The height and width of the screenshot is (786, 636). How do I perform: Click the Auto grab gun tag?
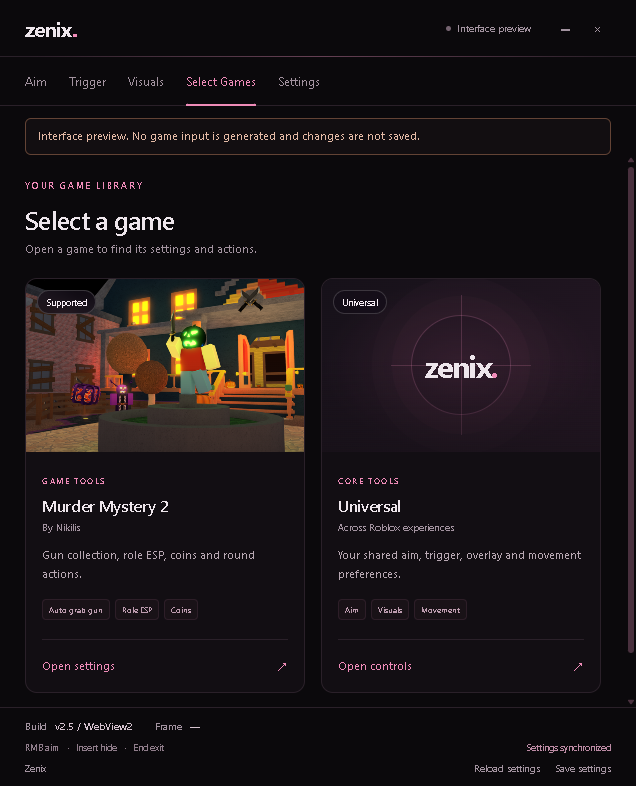[x=76, y=610]
